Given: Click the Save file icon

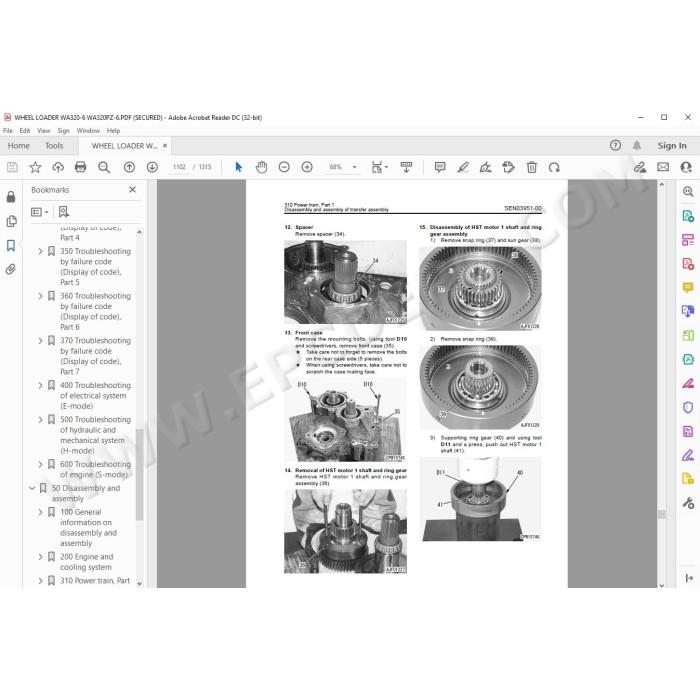Looking at the screenshot, I should click(12, 167).
